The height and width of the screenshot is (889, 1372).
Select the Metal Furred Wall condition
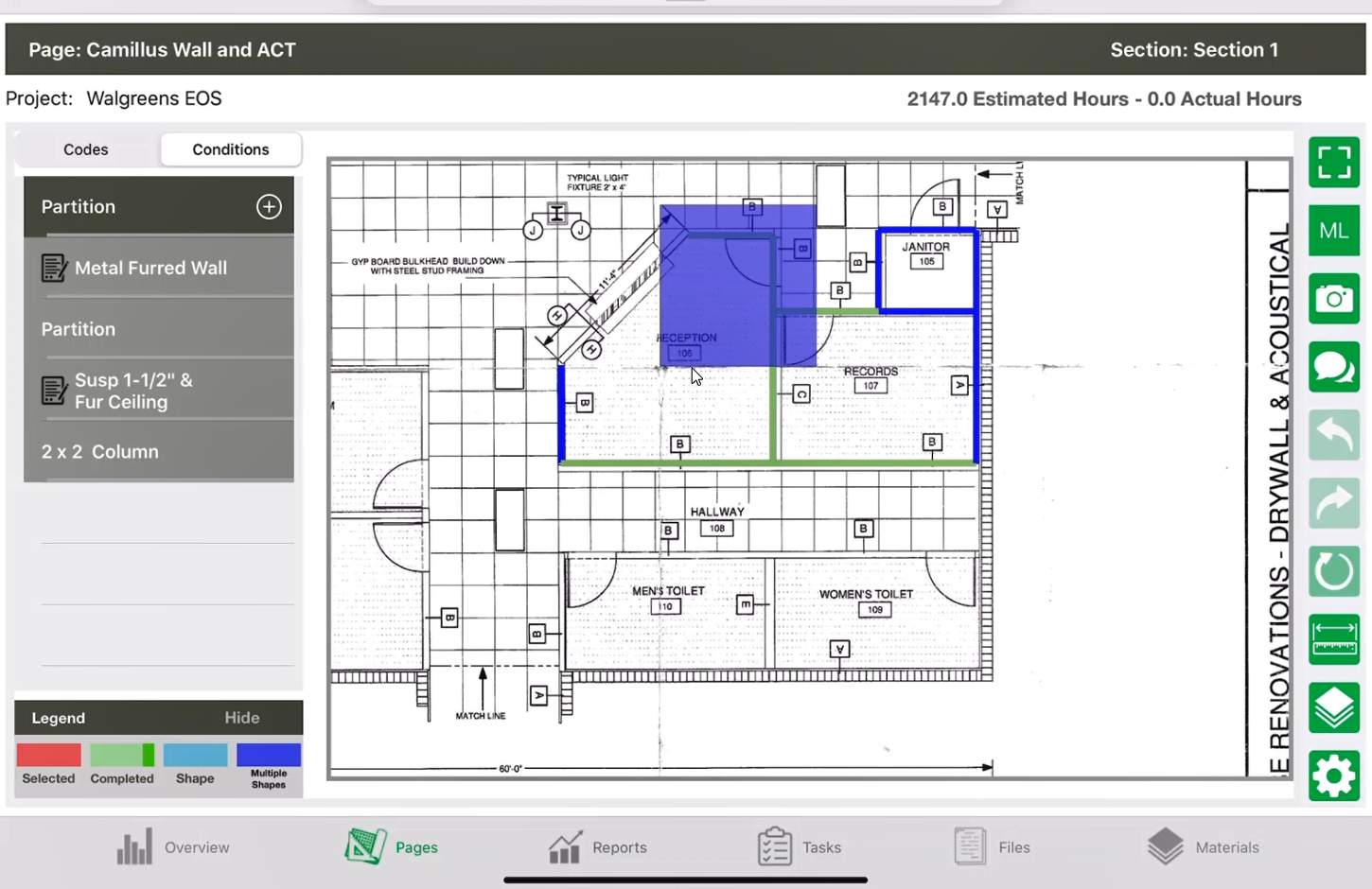click(x=150, y=269)
